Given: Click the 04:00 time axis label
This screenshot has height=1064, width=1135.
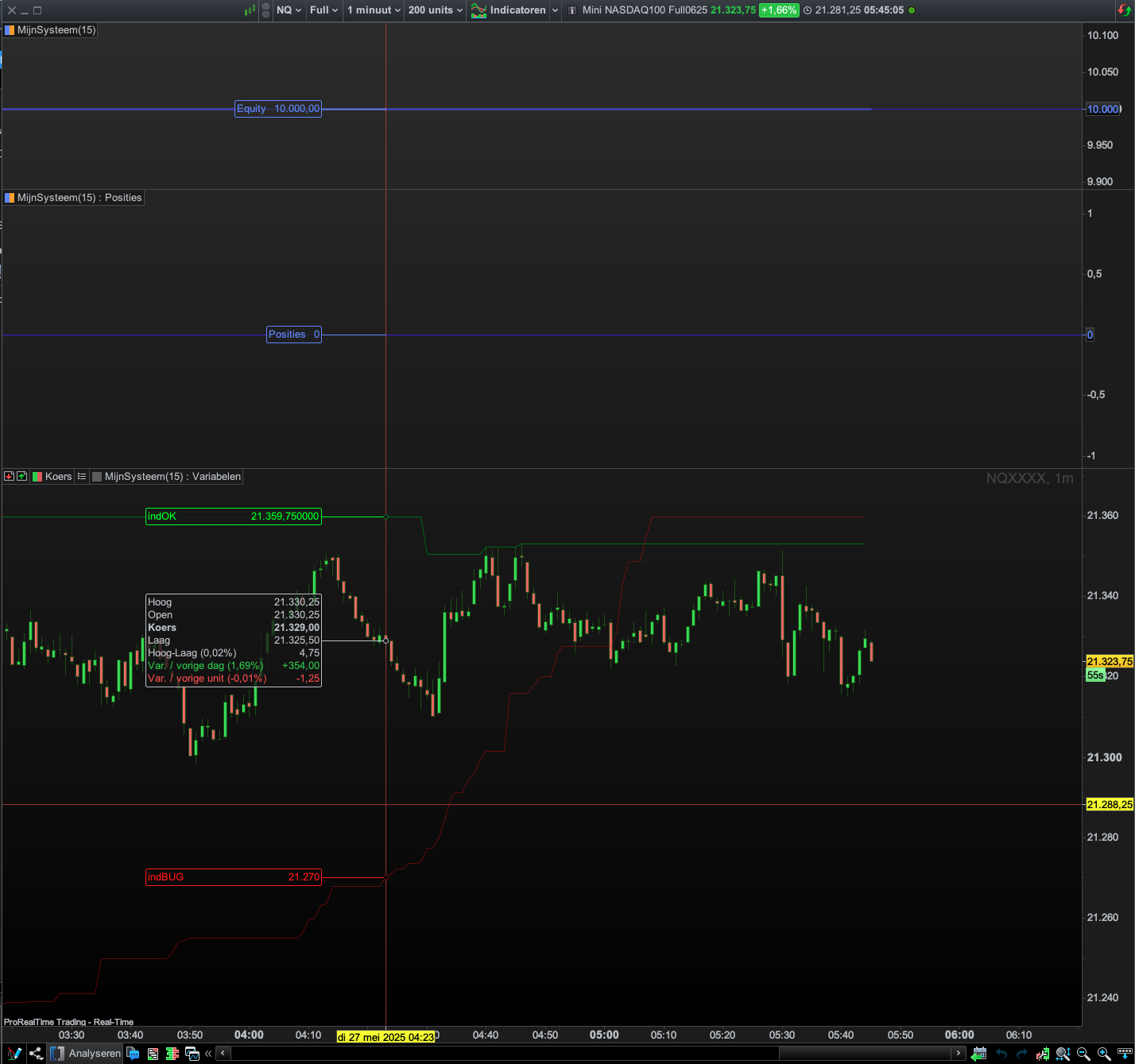Looking at the screenshot, I should (x=249, y=1035).
